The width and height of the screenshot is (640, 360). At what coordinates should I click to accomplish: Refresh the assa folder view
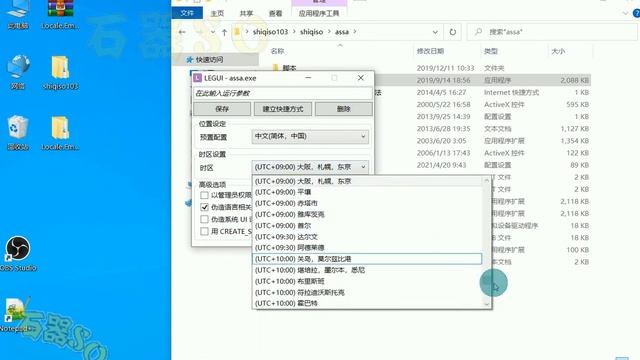point(453,32)
